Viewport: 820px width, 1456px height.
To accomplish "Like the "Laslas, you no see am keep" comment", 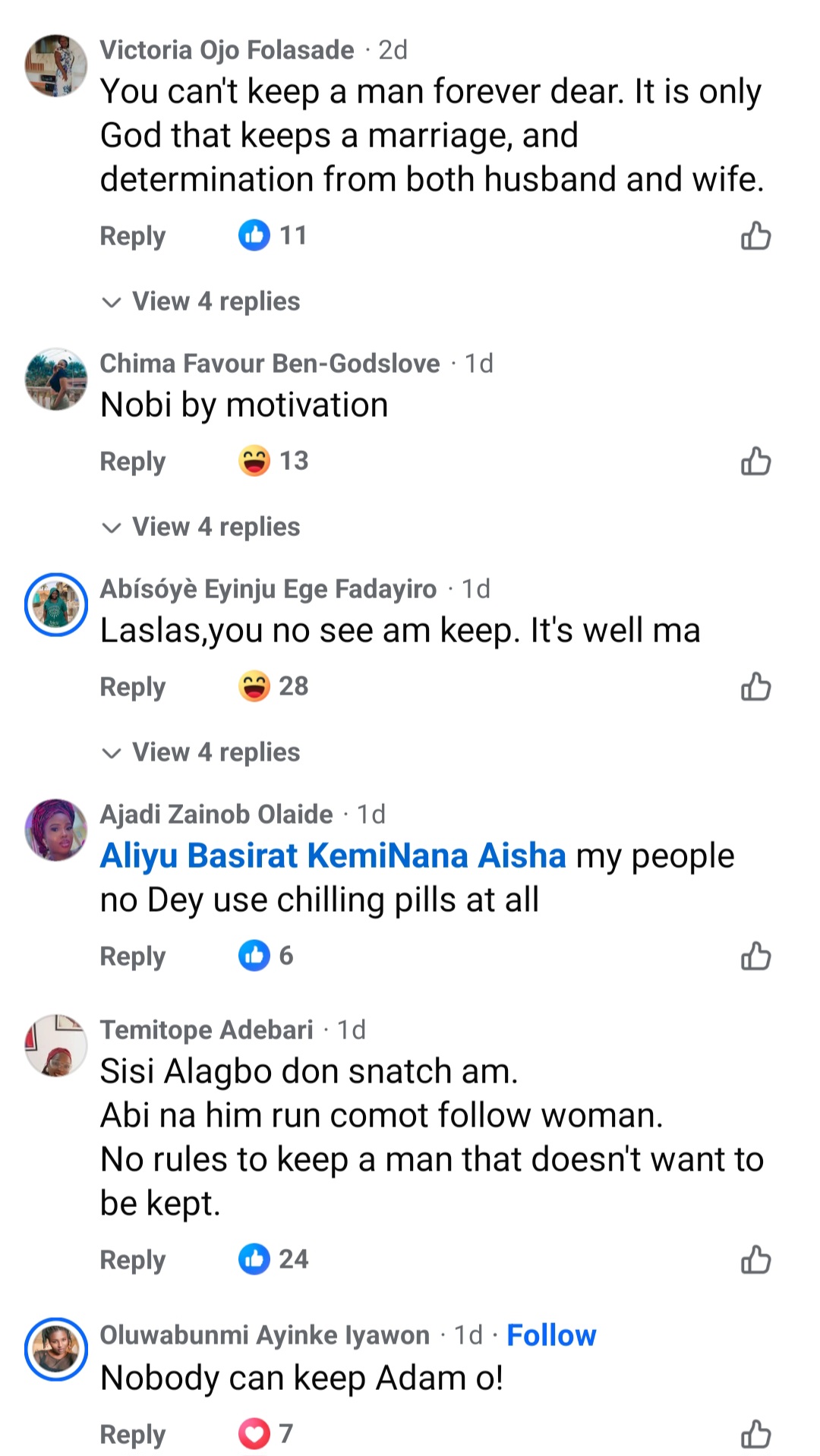I will point(755,687).
